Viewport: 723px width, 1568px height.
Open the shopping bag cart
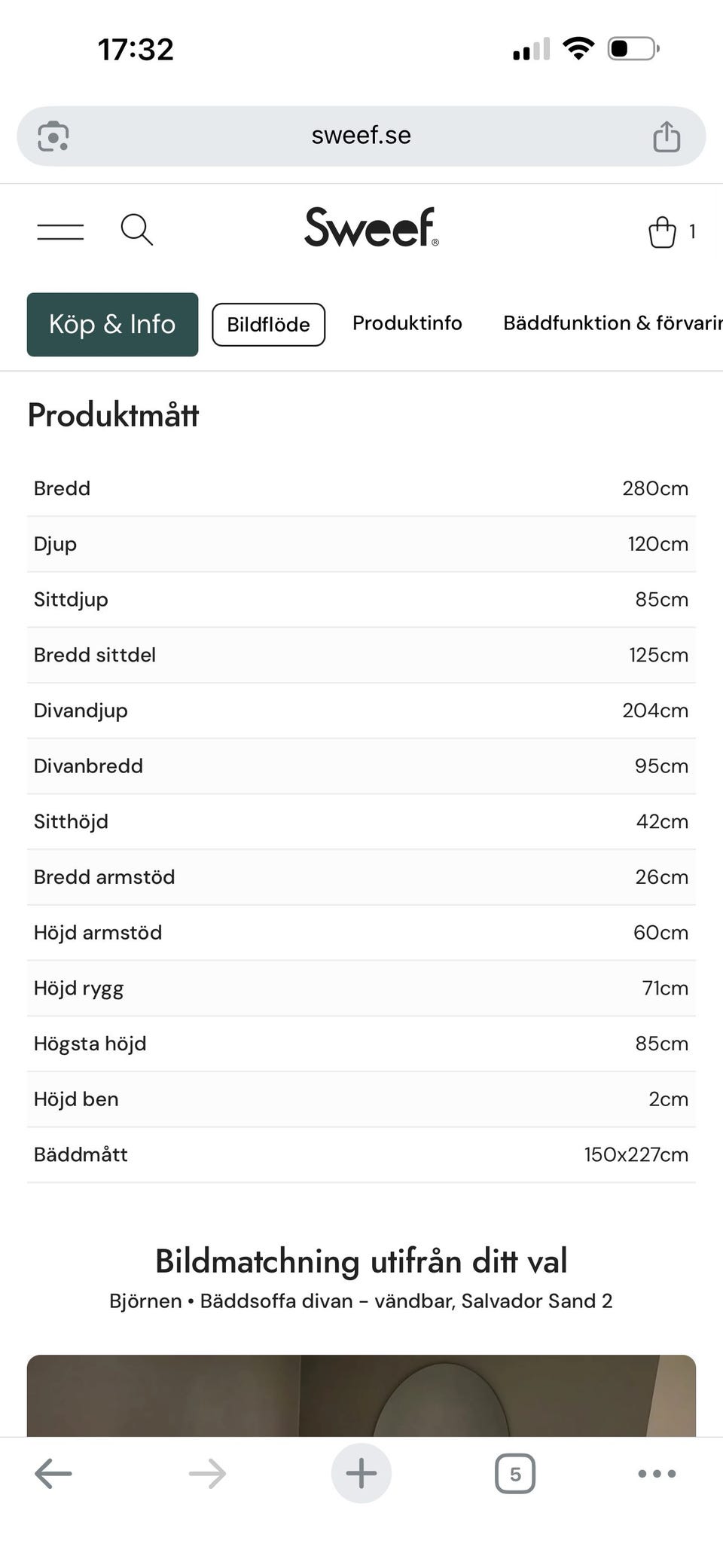pos(663,231)
